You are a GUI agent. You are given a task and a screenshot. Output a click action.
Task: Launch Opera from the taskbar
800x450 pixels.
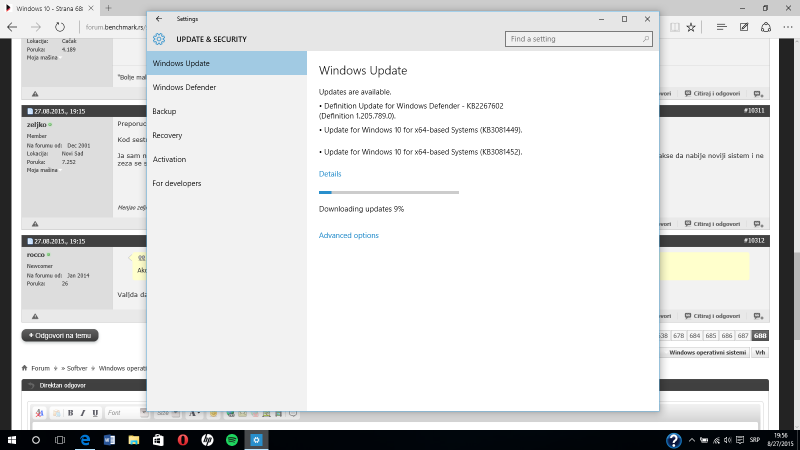click(x=183, y=440)
